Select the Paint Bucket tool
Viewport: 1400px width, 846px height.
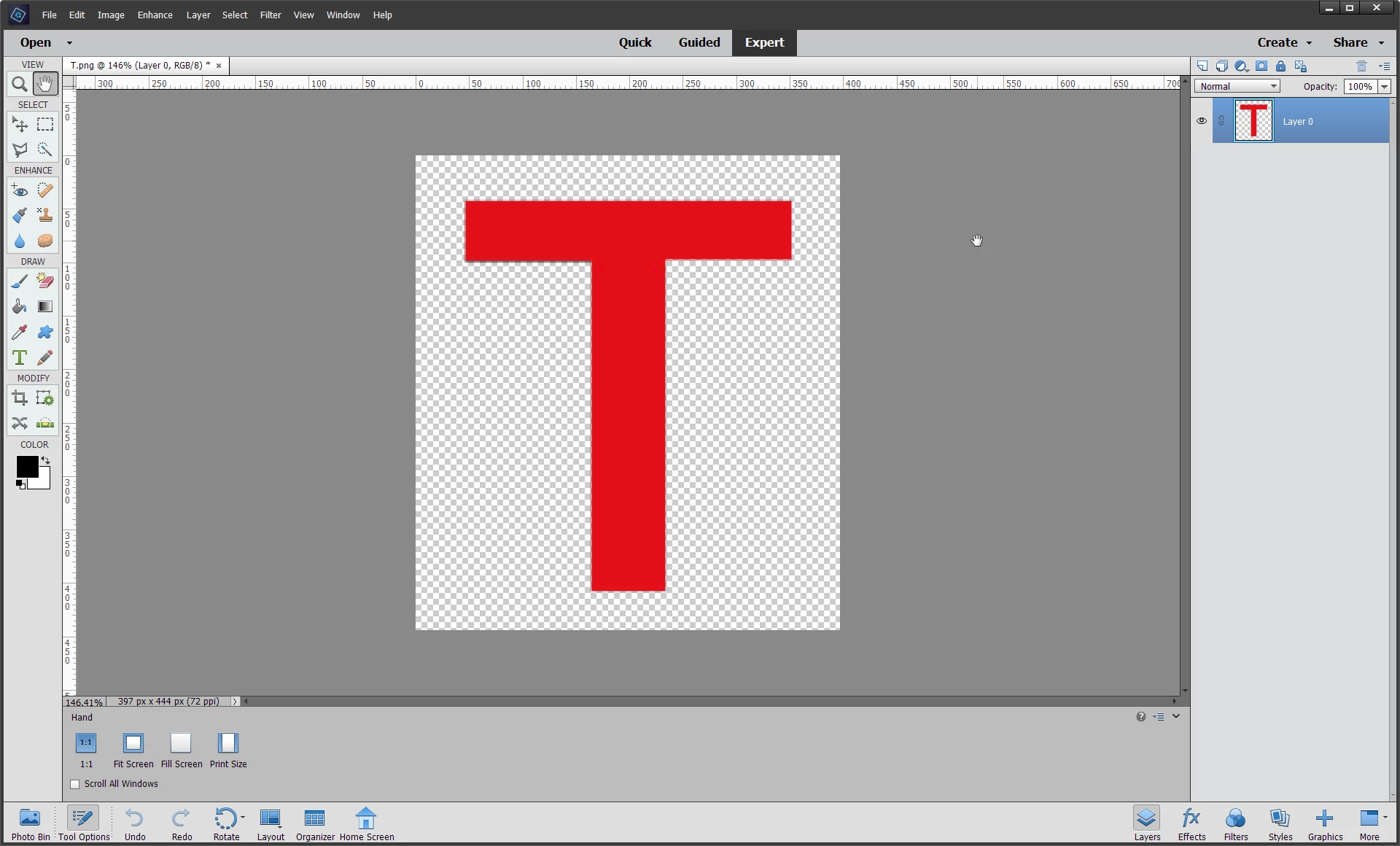click(20, 307)
